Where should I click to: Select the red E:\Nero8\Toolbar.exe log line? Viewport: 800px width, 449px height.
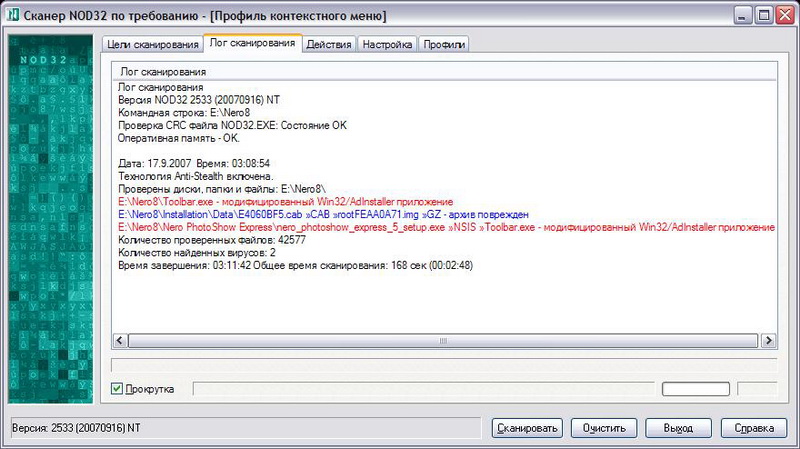point(286,202)
